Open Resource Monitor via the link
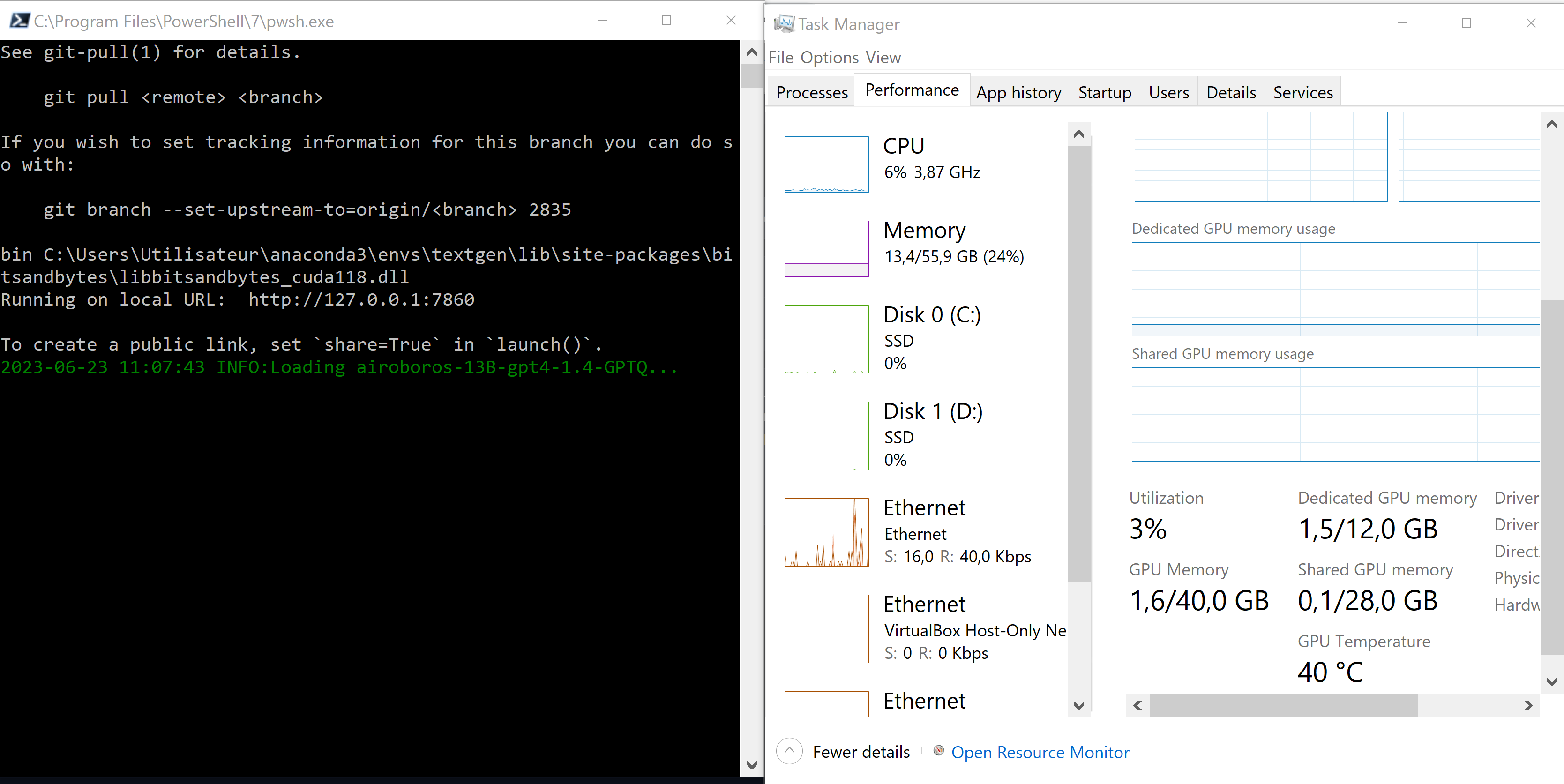 [x=1040, y=752]
